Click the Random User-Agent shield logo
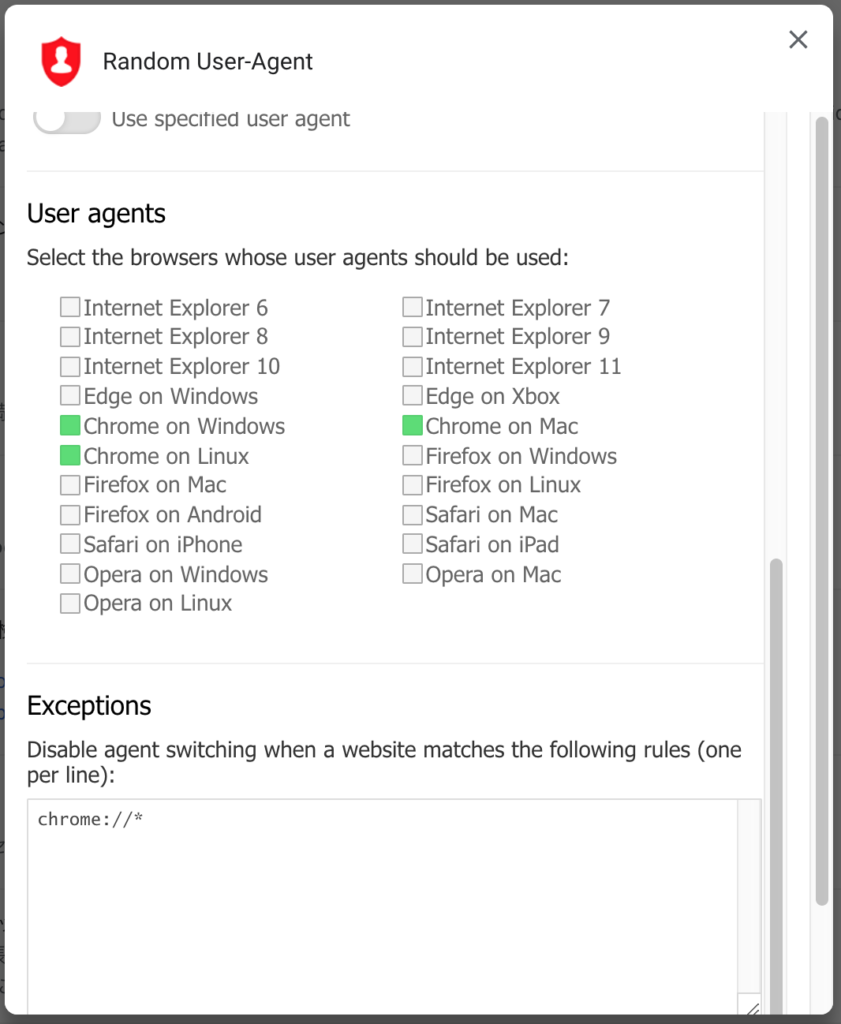This screenshot has height=1024, width=841. click(x=61, y=61)
